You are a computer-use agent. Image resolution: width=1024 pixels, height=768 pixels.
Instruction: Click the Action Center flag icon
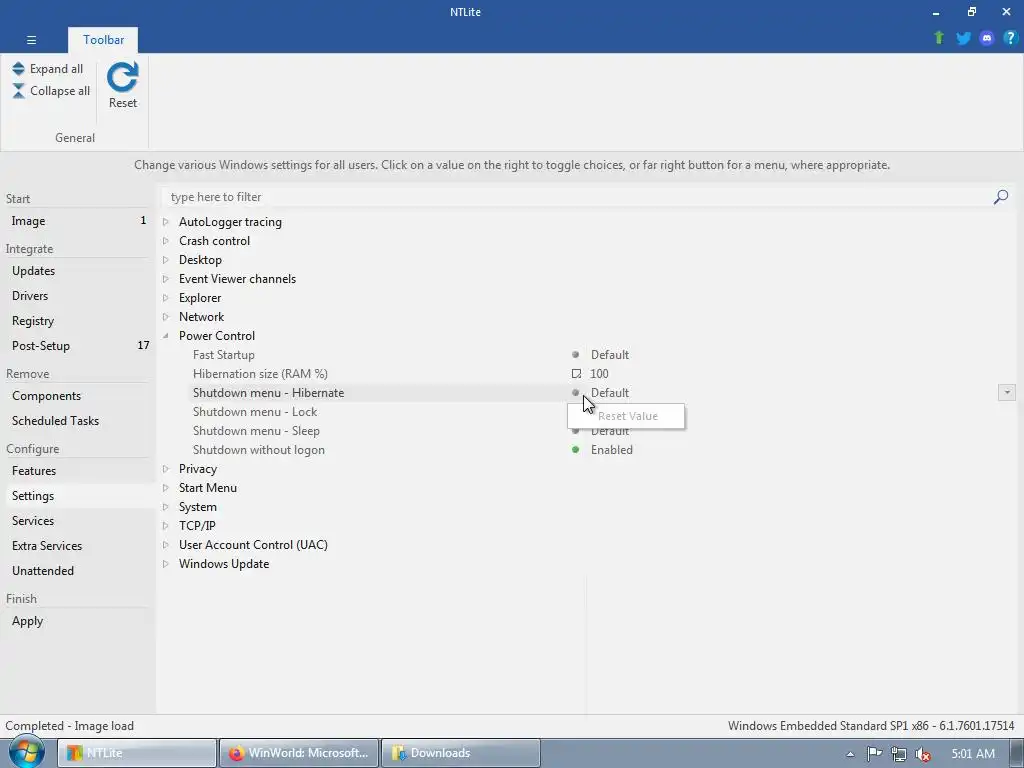(874, 754)
